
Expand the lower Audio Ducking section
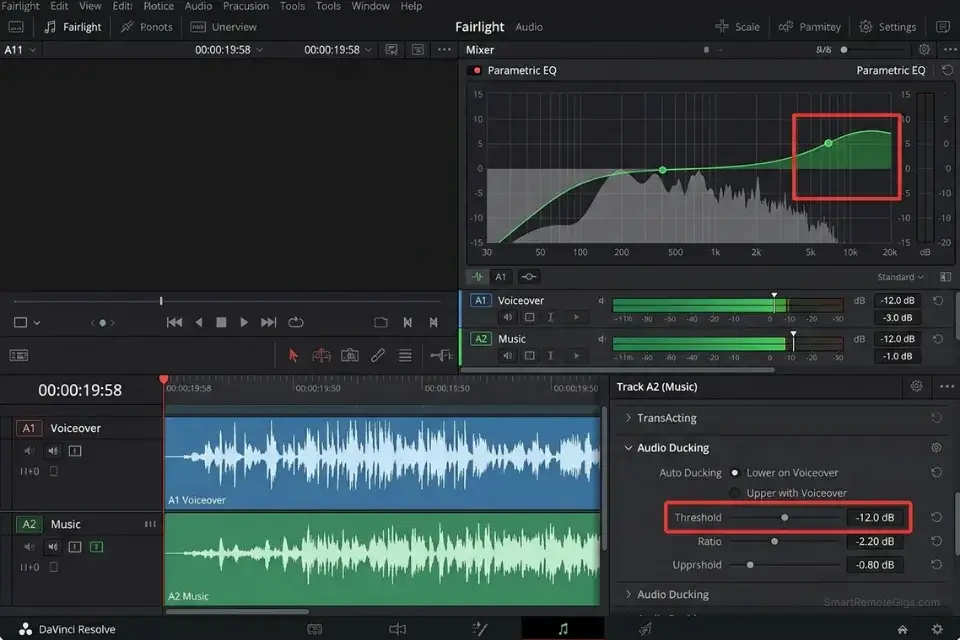click(628, 594)
